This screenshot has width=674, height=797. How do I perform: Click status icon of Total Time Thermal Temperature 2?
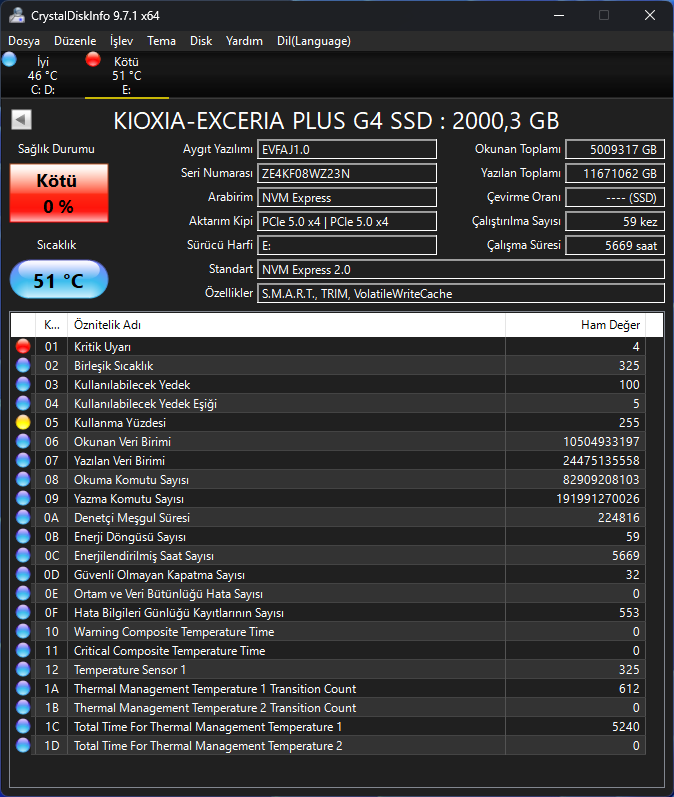point(23,746)
